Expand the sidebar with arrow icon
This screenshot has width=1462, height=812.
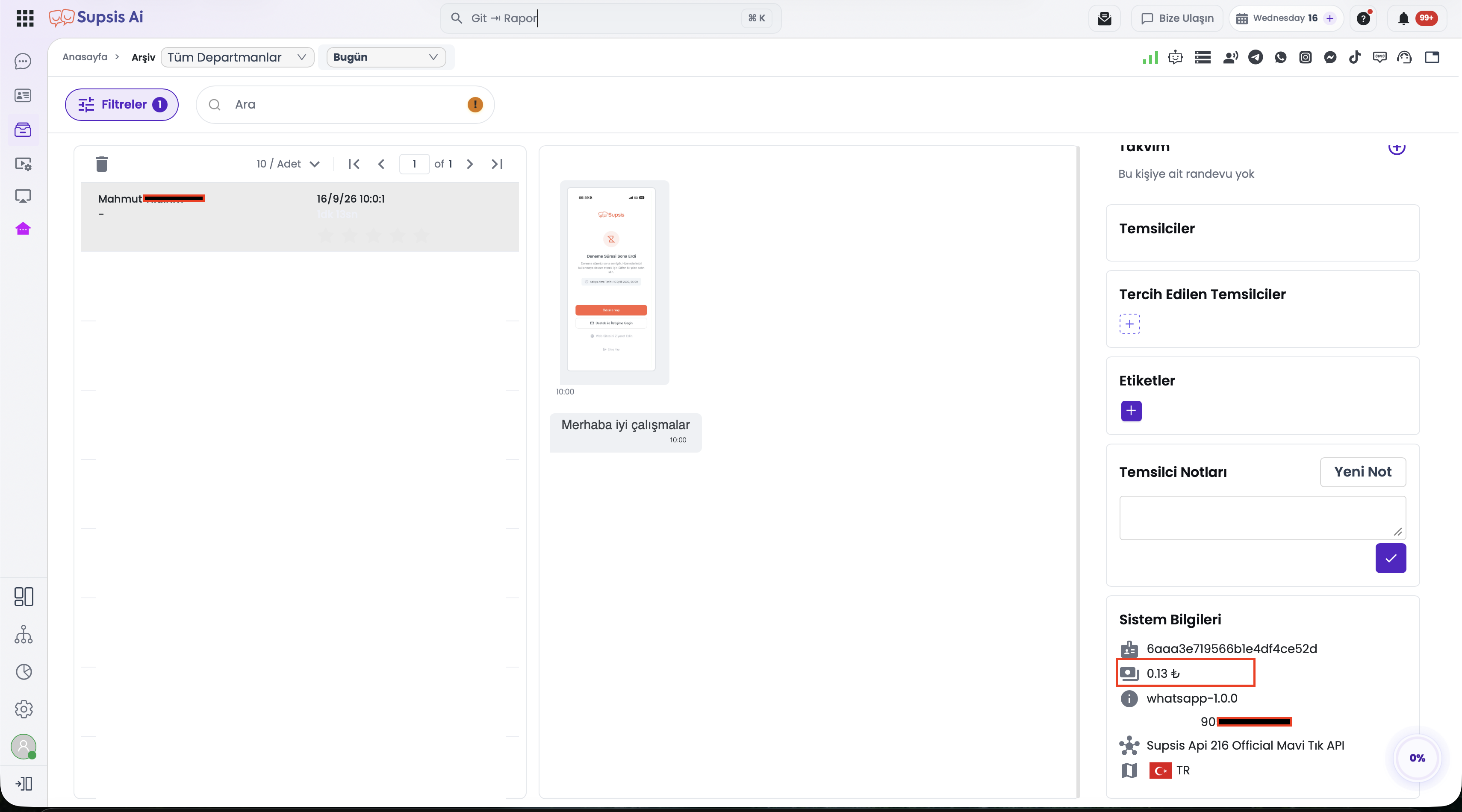[23, 784]
